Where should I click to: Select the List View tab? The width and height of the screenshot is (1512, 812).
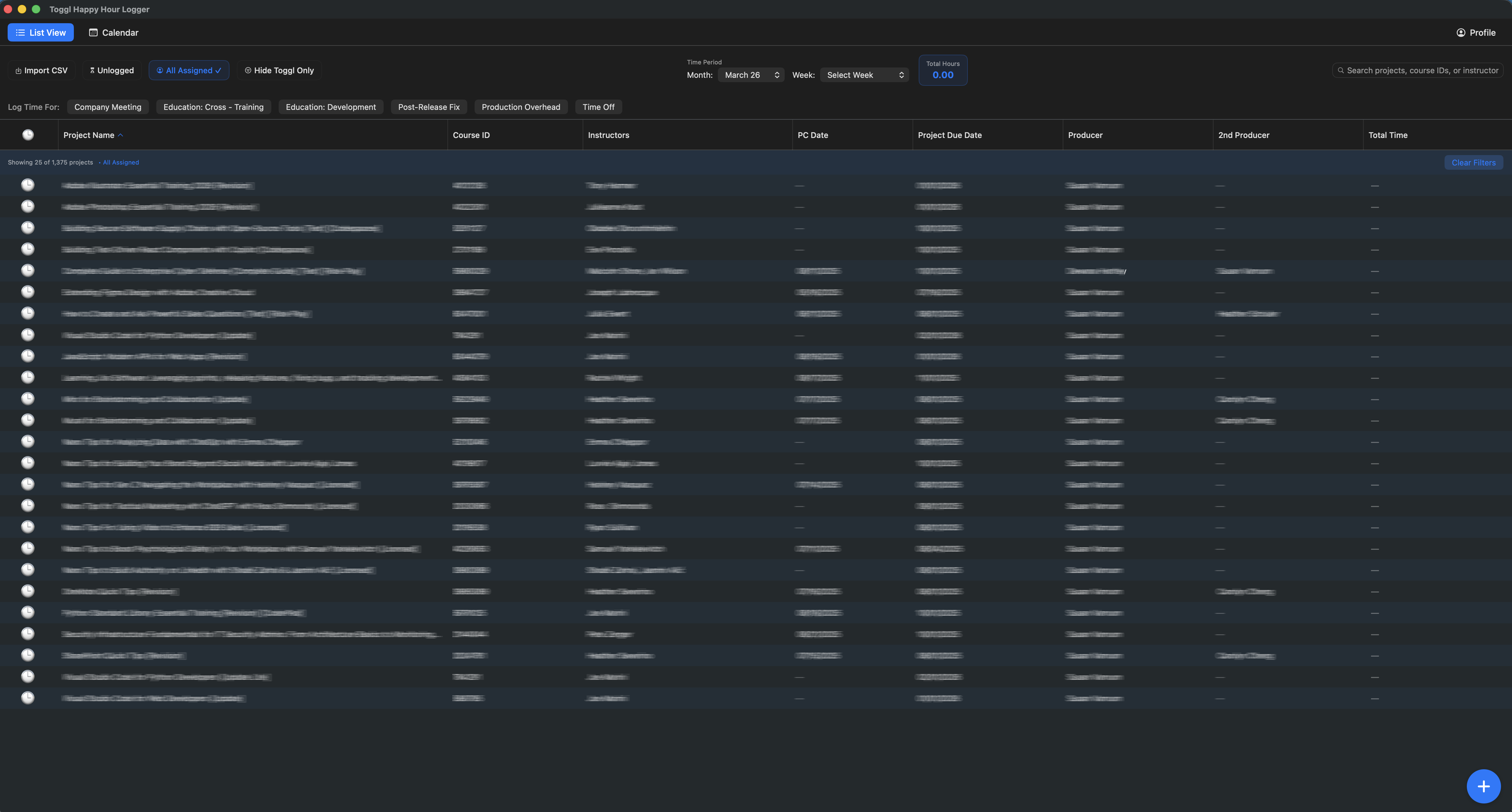[x=40, y=32]
